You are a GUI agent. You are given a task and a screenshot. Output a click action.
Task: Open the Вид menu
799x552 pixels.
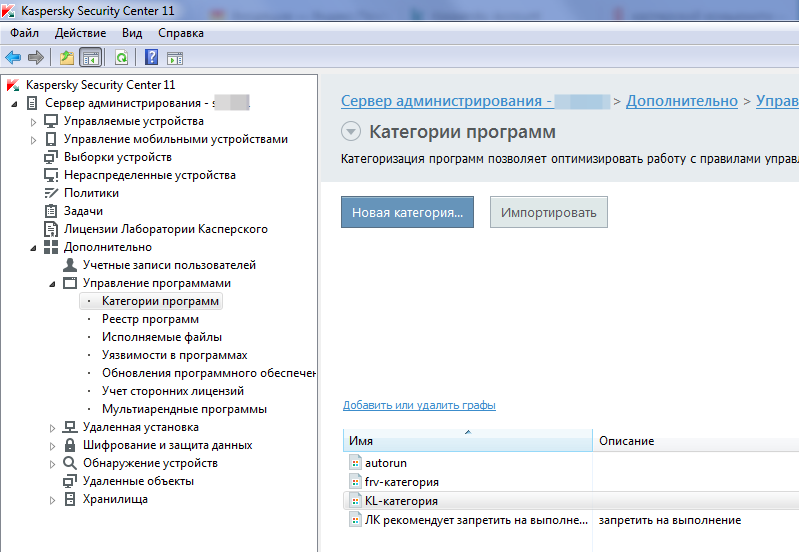click(x=132, y=33)
